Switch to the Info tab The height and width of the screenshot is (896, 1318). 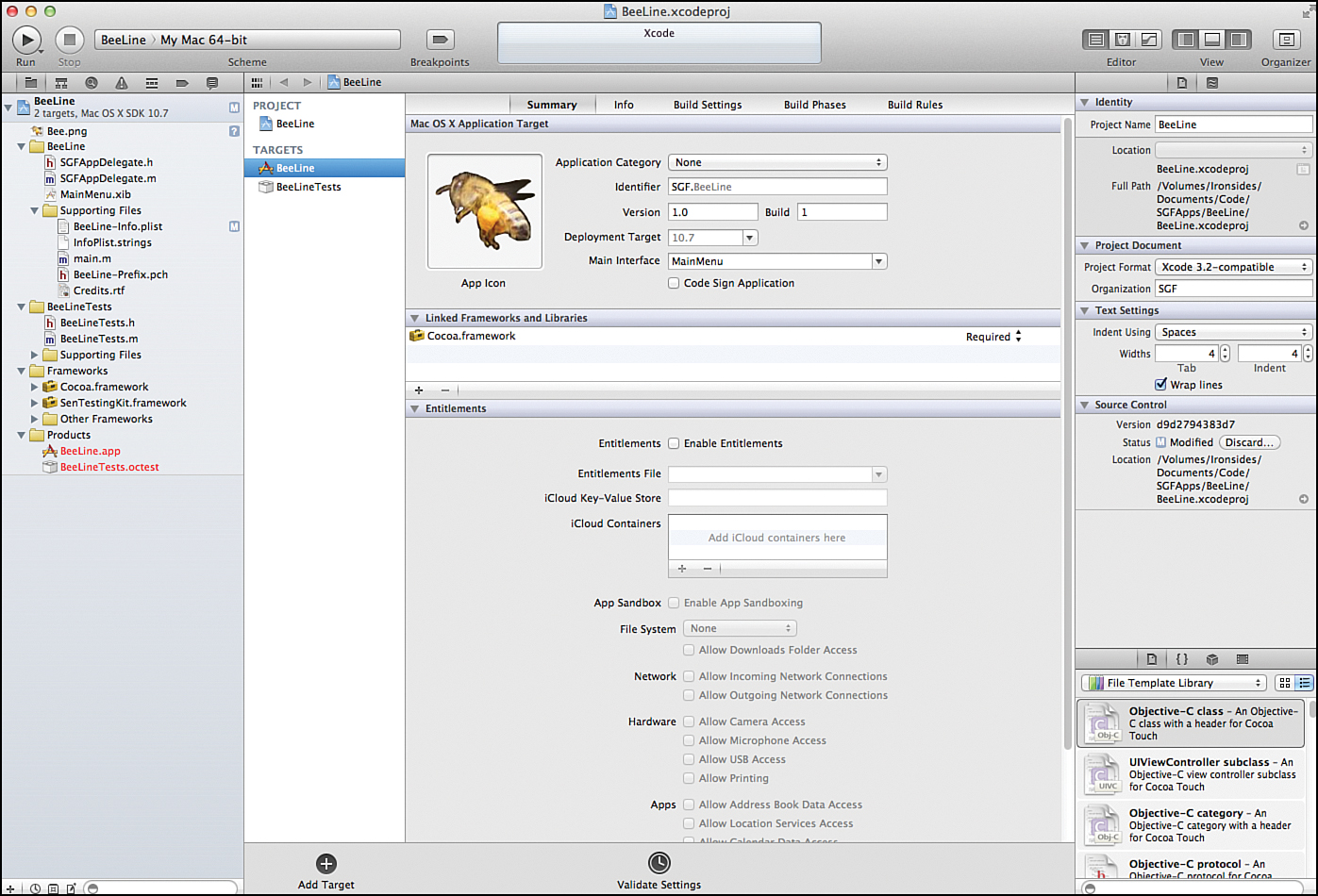coord(624,105)
